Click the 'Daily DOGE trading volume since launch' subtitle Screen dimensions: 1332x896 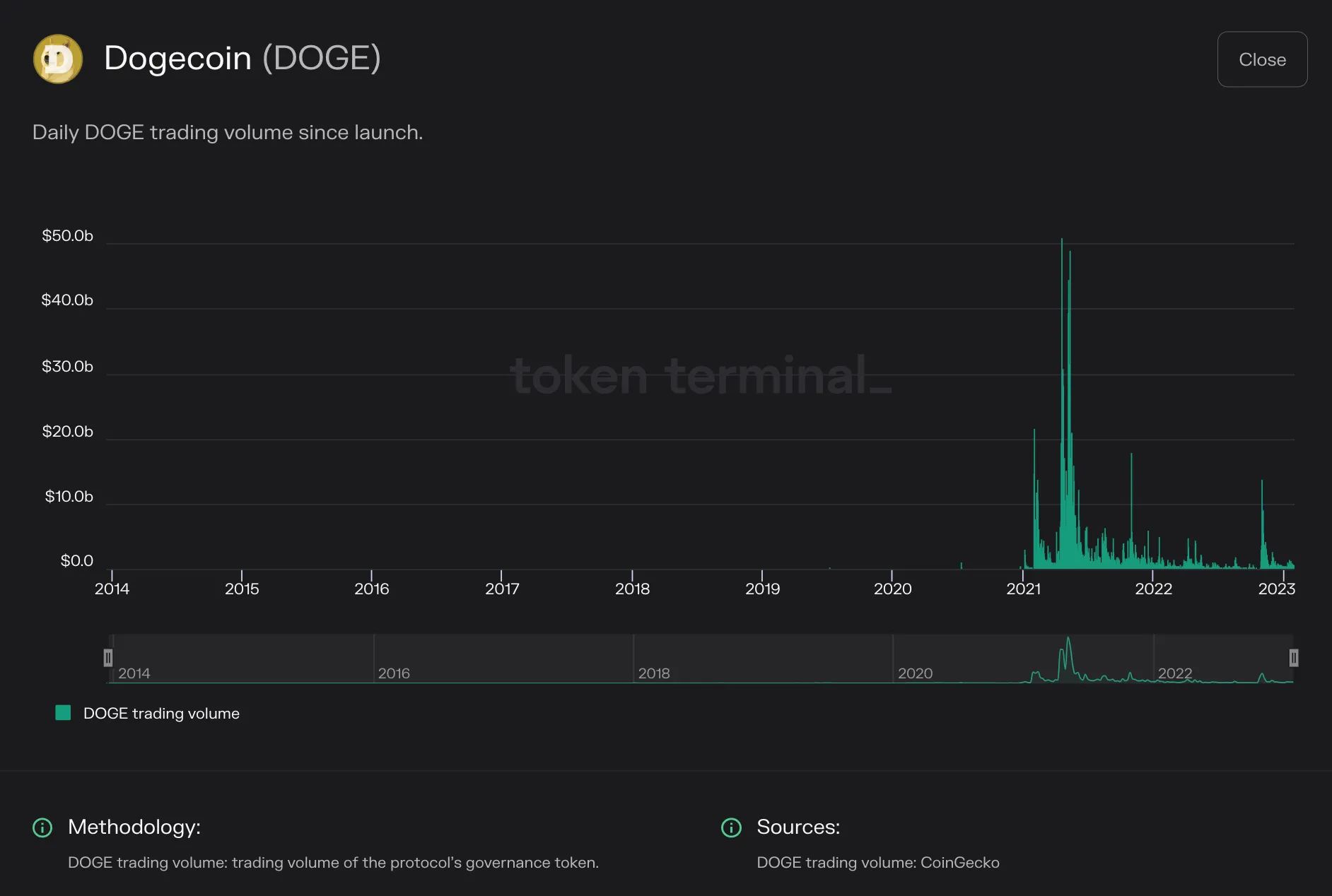click(x=228, y=133)
